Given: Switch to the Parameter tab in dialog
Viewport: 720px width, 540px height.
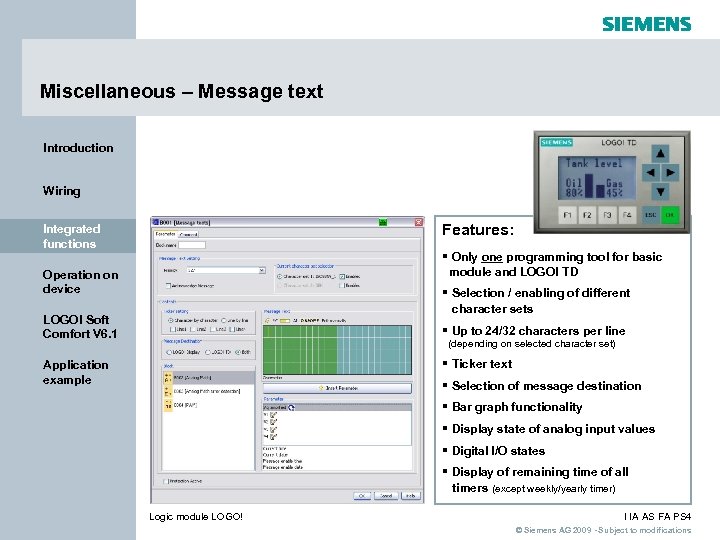Looking at the screenshot, I should pyautogui.click(x=166, y=234).
